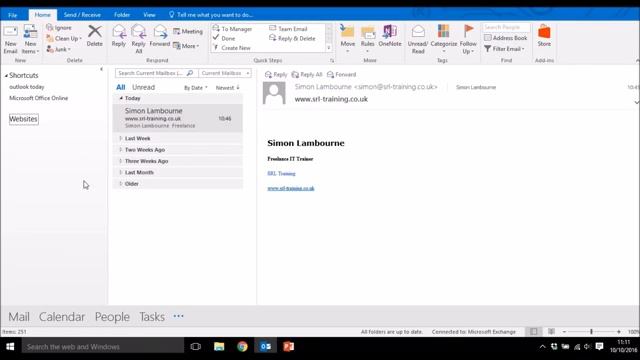The height and width of the screenshot is (360, 640).
Task: Select the Reply & Delete quick step
Action: tap(292, 38)
